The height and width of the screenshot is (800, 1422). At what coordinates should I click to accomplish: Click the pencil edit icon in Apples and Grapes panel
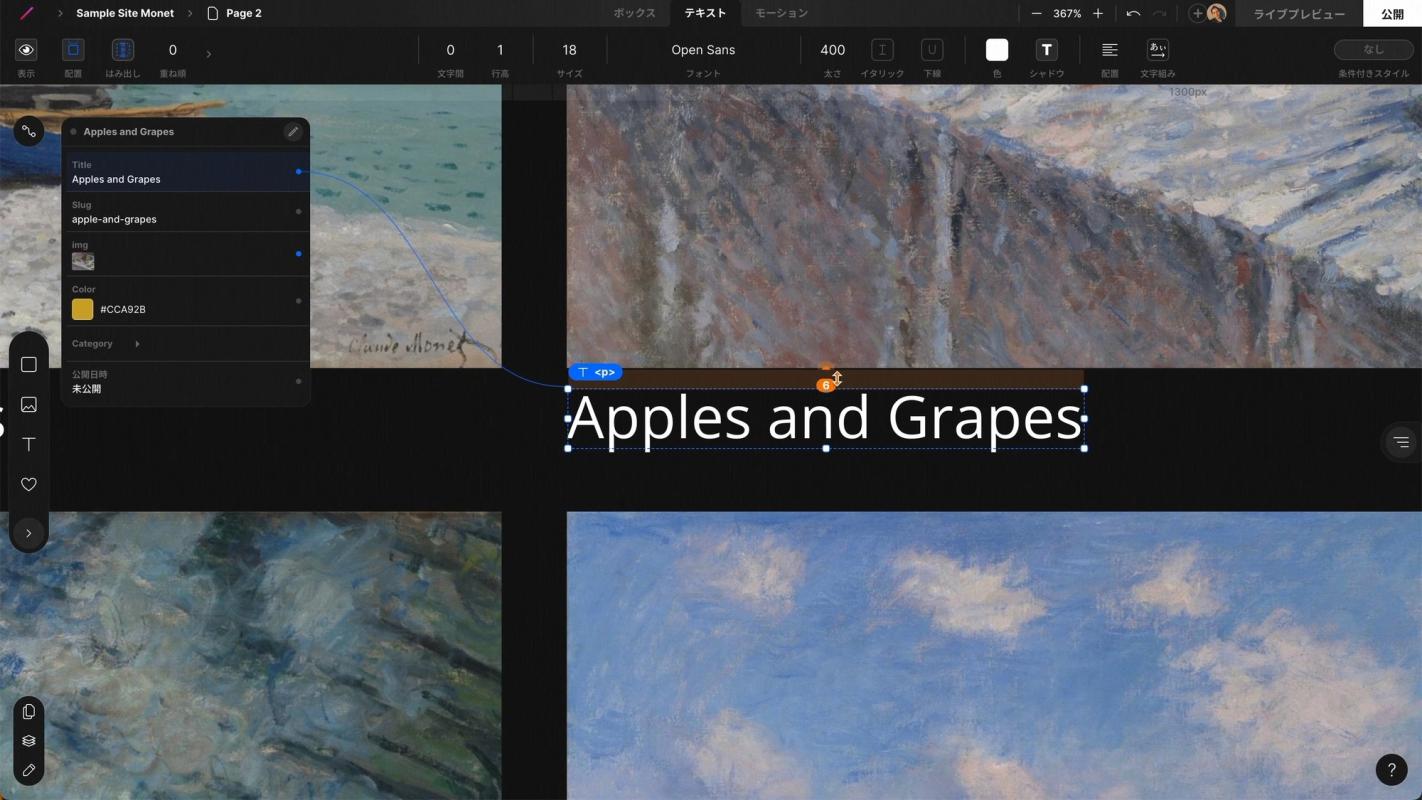click(x=293, y=131)
